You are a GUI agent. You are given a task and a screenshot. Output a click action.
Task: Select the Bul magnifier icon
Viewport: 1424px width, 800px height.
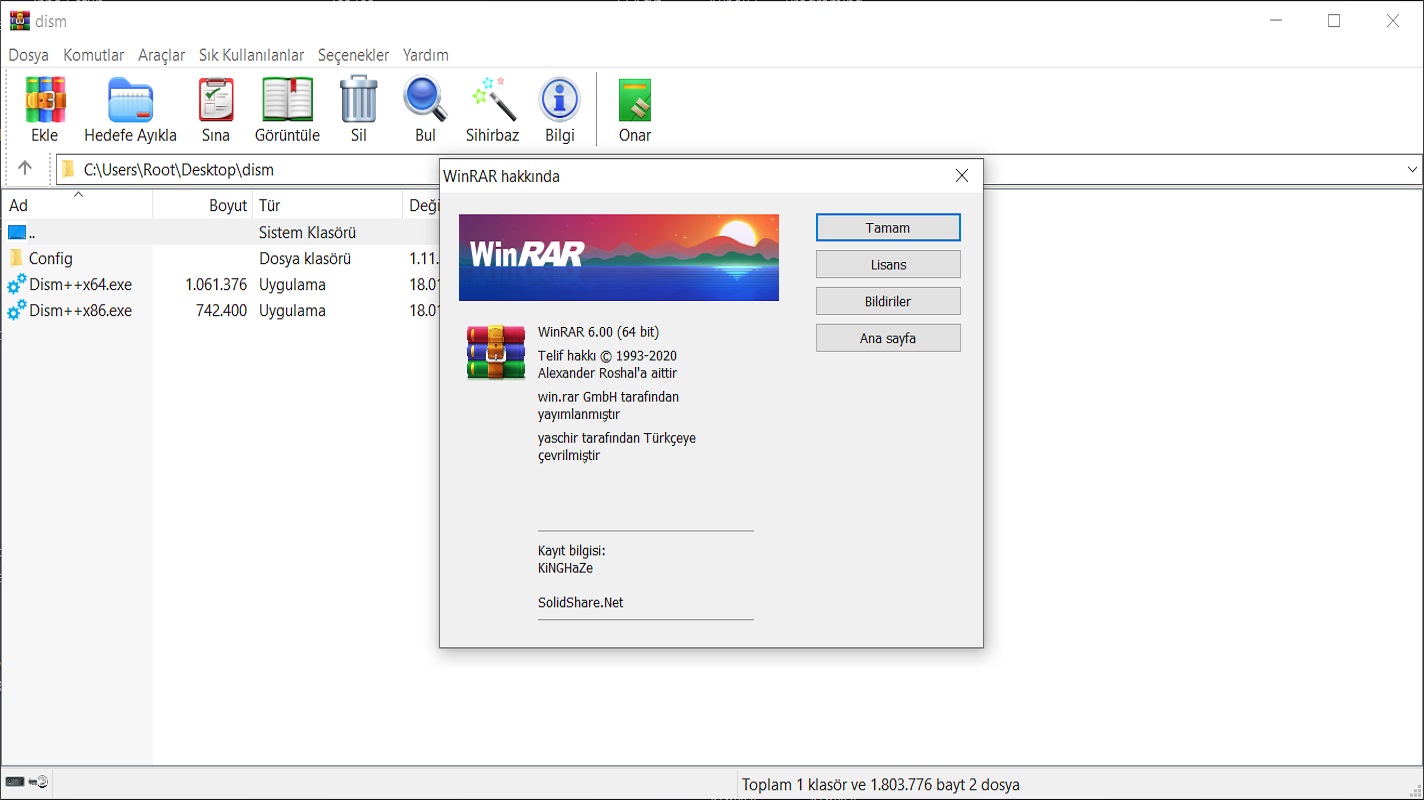[425, 102]
